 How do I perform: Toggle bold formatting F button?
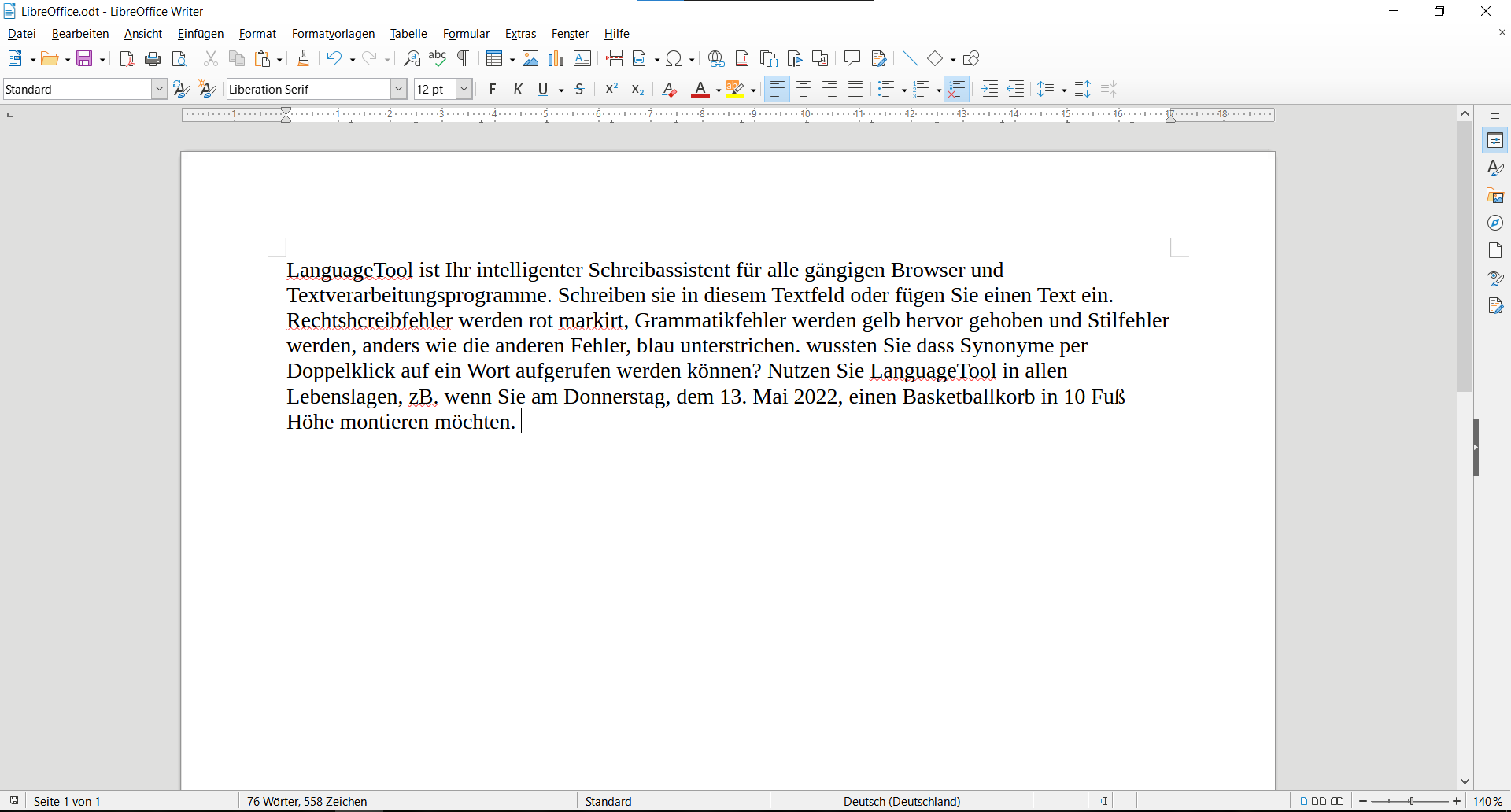(x=492, y=90)
